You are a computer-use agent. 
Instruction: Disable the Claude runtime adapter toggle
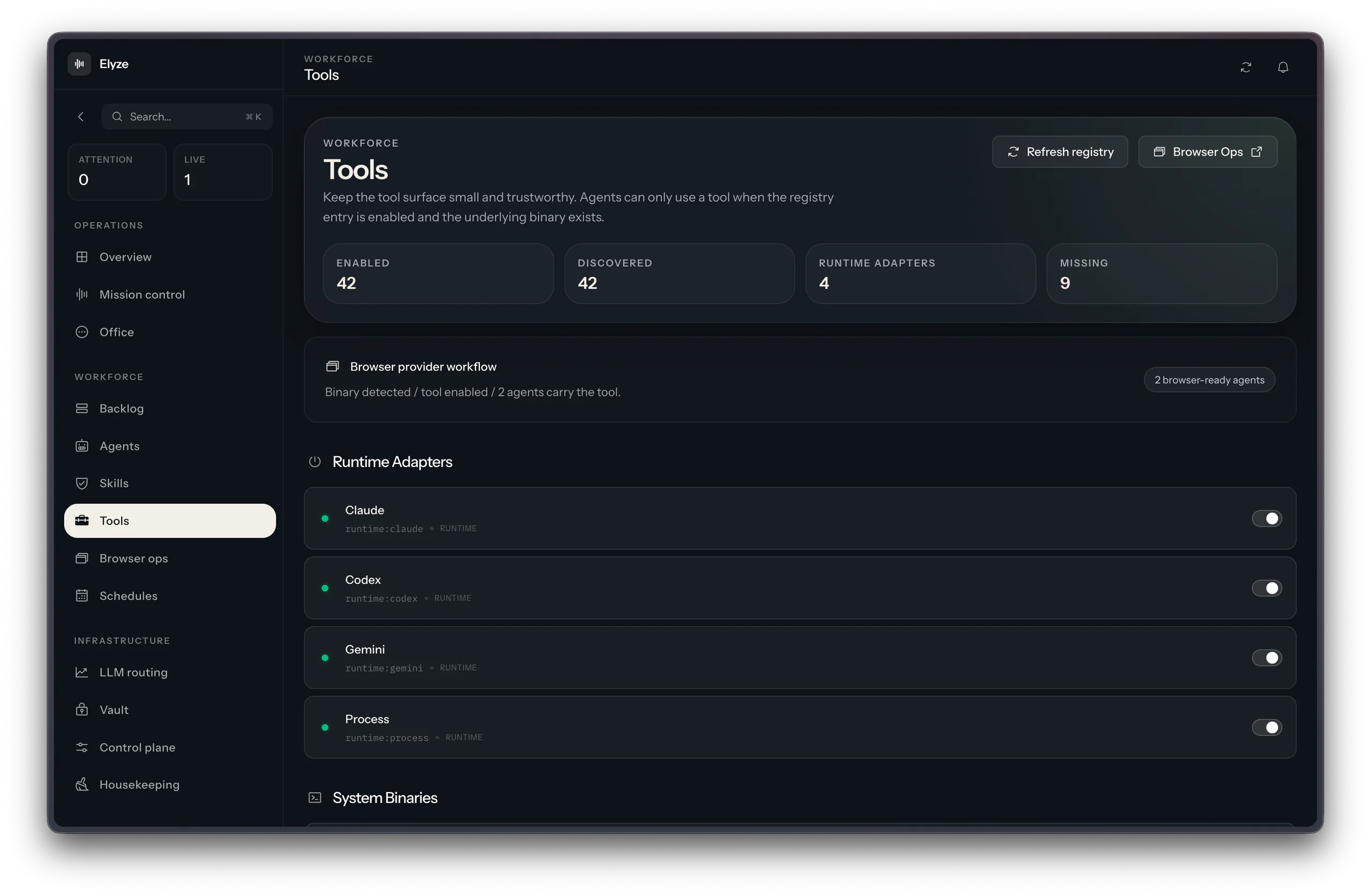point(1266,518)
